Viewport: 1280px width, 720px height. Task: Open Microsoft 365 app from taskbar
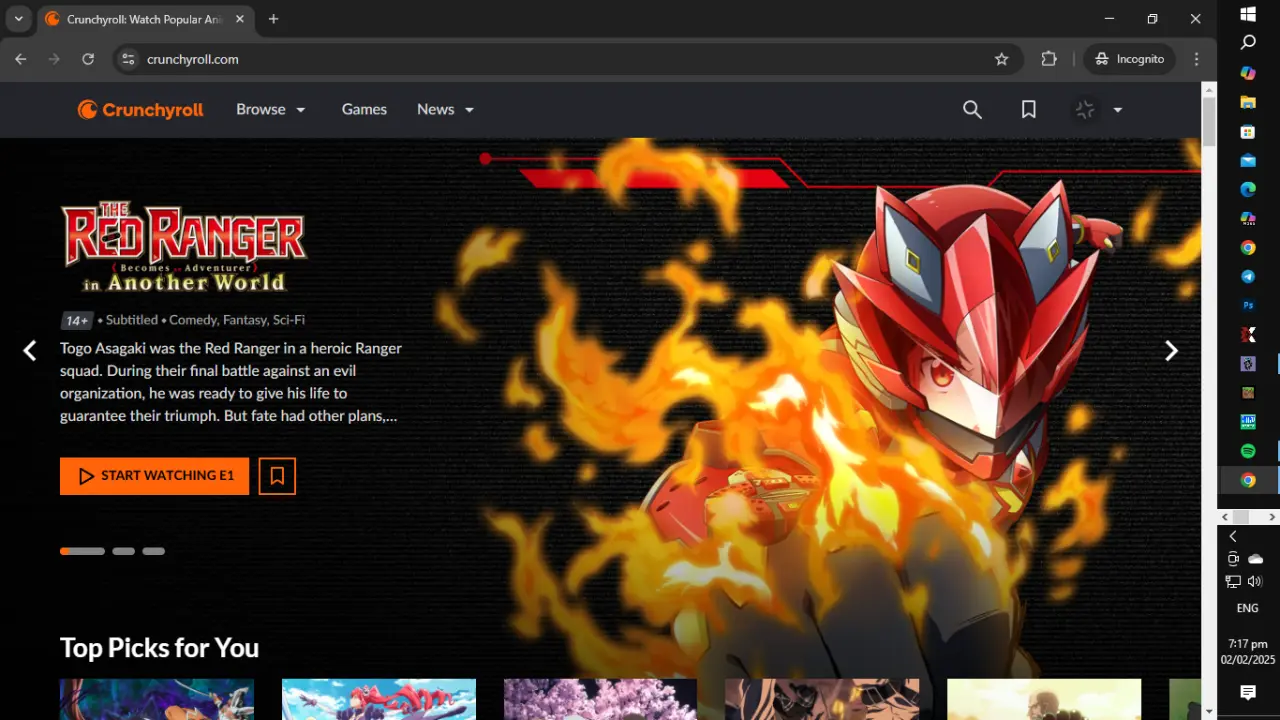pyautogui.click(x=1248, y=218)
